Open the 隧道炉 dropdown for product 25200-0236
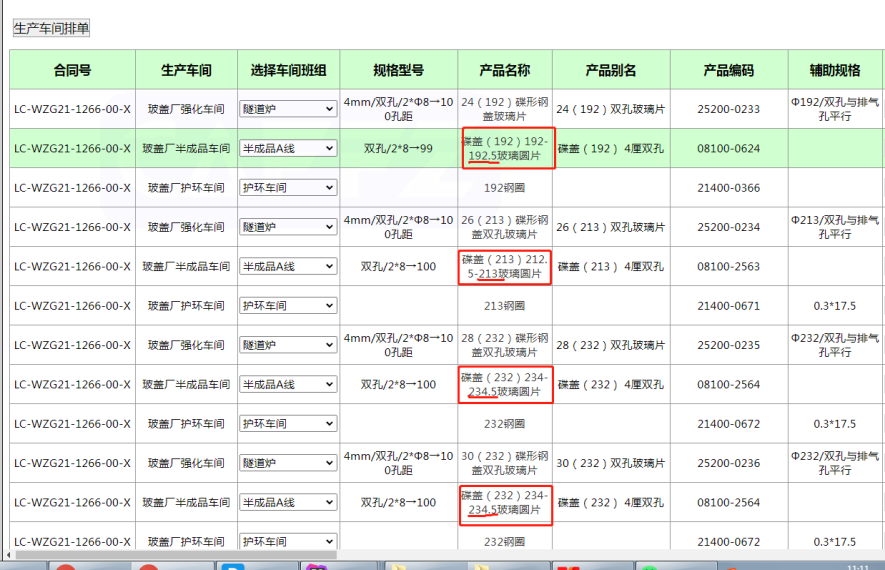Viewport: 885px width, 570px height. 288,463
